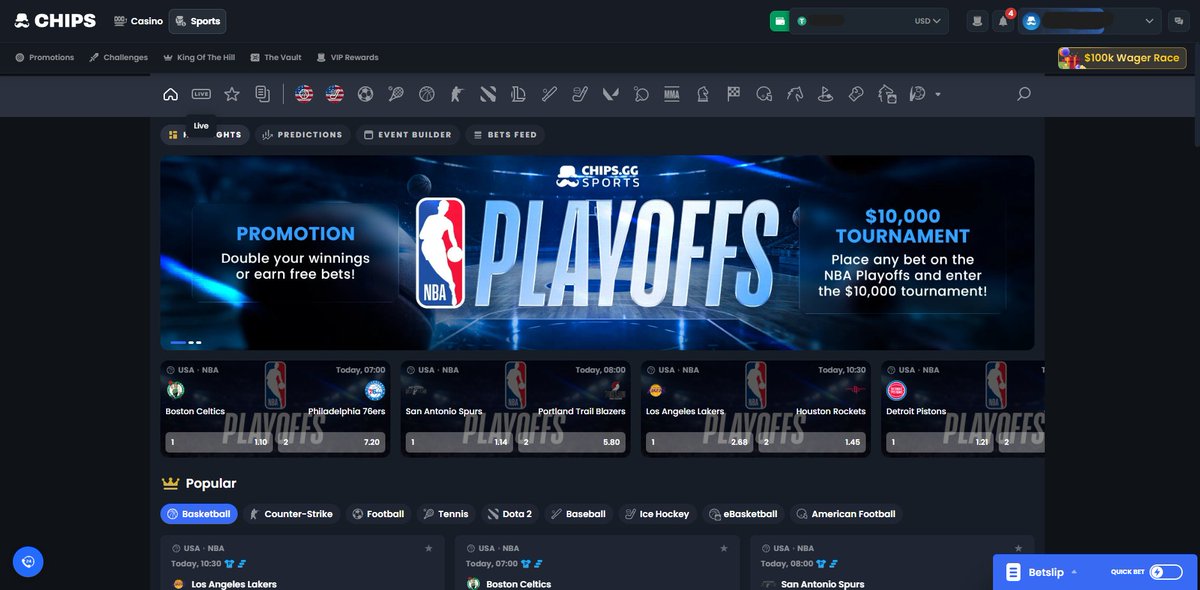The height and width of the screenshot is (590, 1200).
Task: Select the golf flag icon
Action: coord(826,94)
